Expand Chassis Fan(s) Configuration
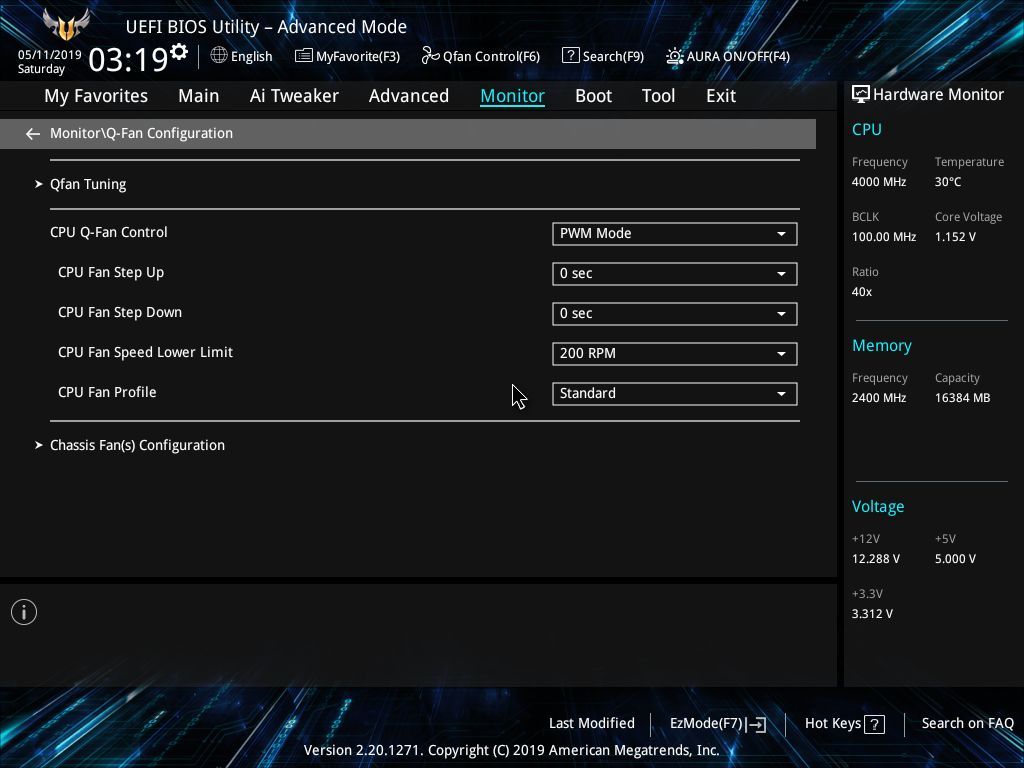The image size is (1024, 768). (137, 445)
